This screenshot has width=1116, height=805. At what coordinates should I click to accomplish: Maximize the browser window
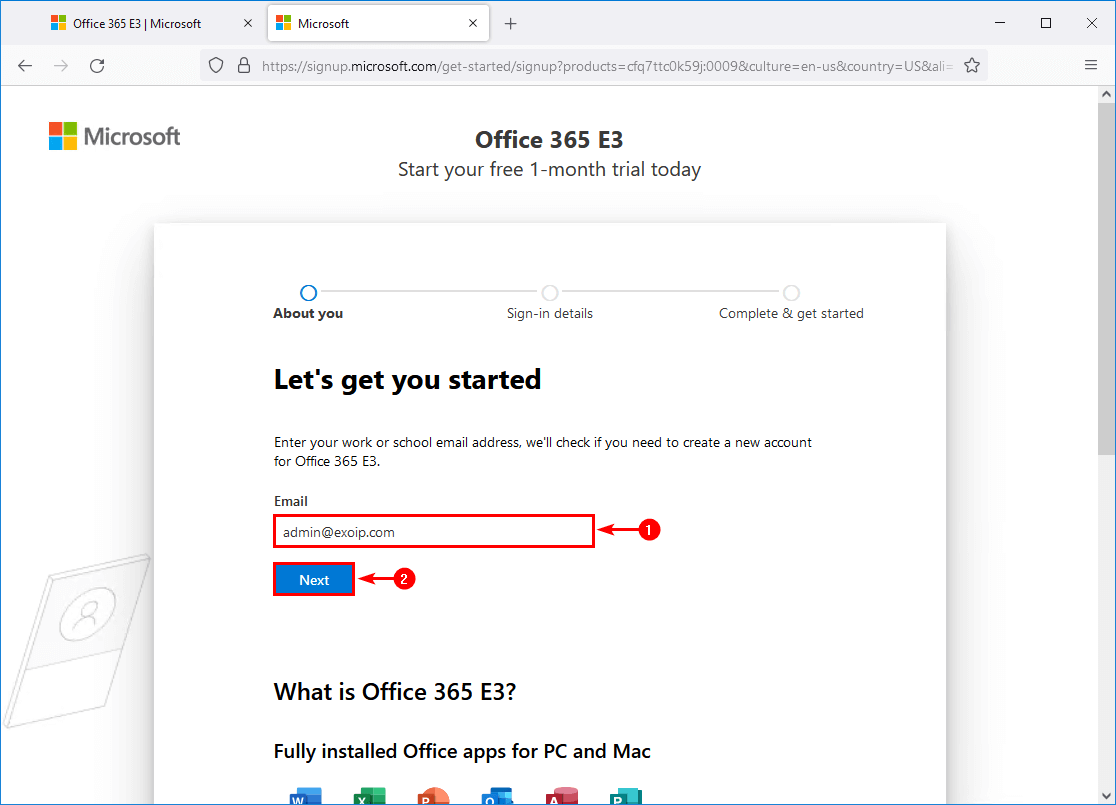tap(1046, 23)
